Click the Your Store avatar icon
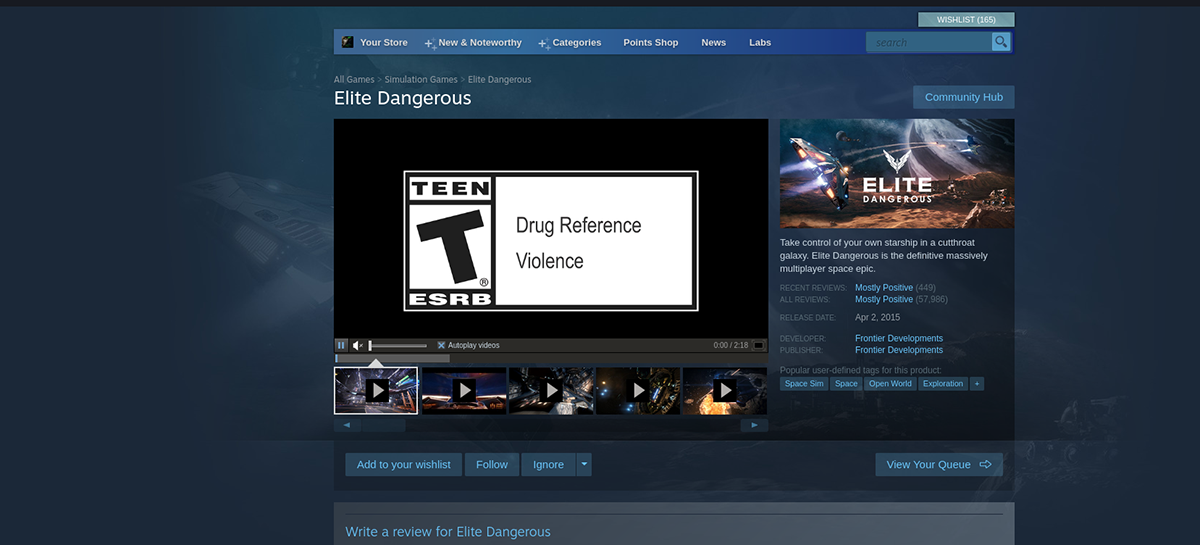The image size is (1200, 545). click(347, 42)
